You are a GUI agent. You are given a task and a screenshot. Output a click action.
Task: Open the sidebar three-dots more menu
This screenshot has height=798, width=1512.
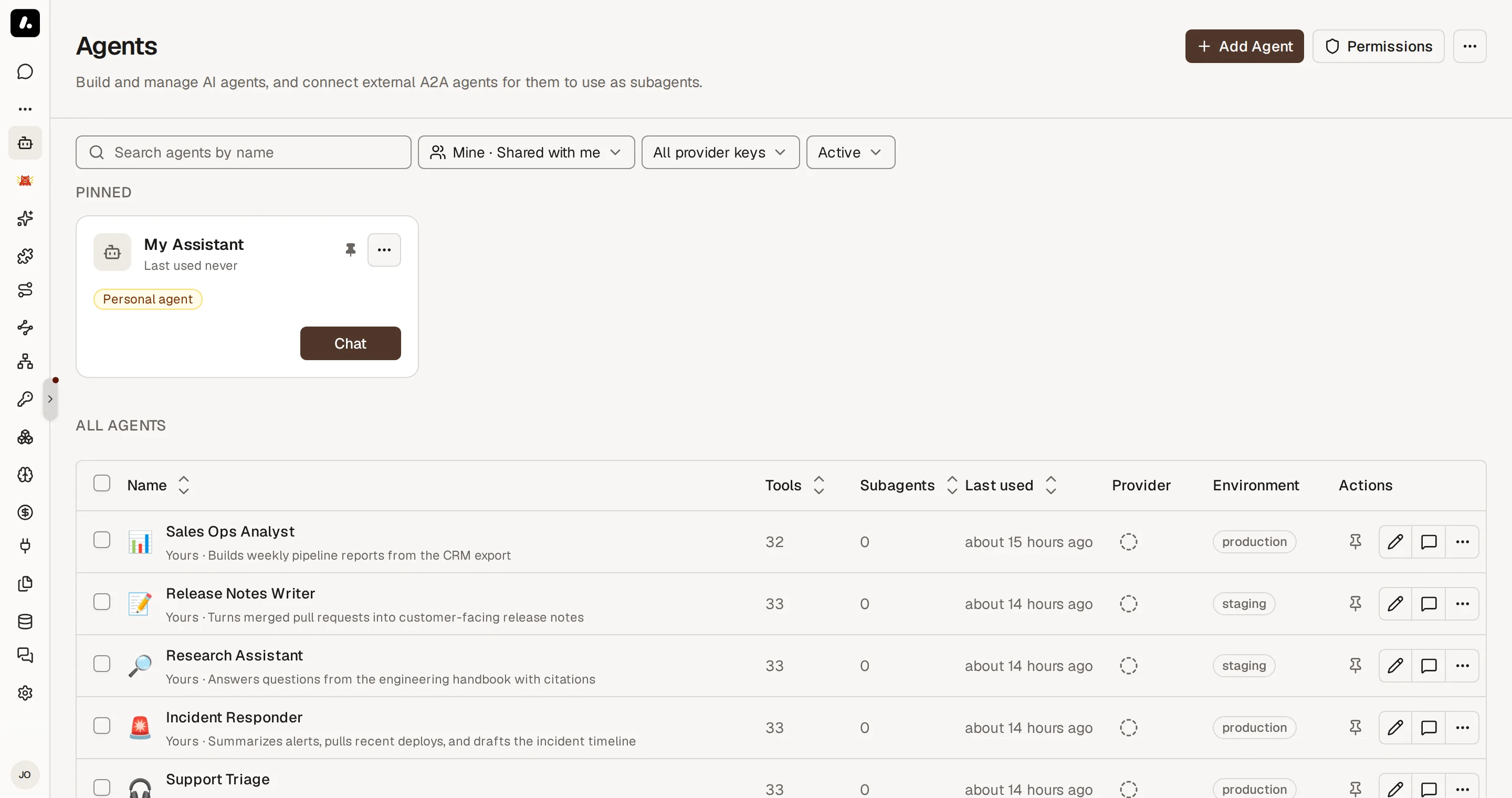(25, 109)
